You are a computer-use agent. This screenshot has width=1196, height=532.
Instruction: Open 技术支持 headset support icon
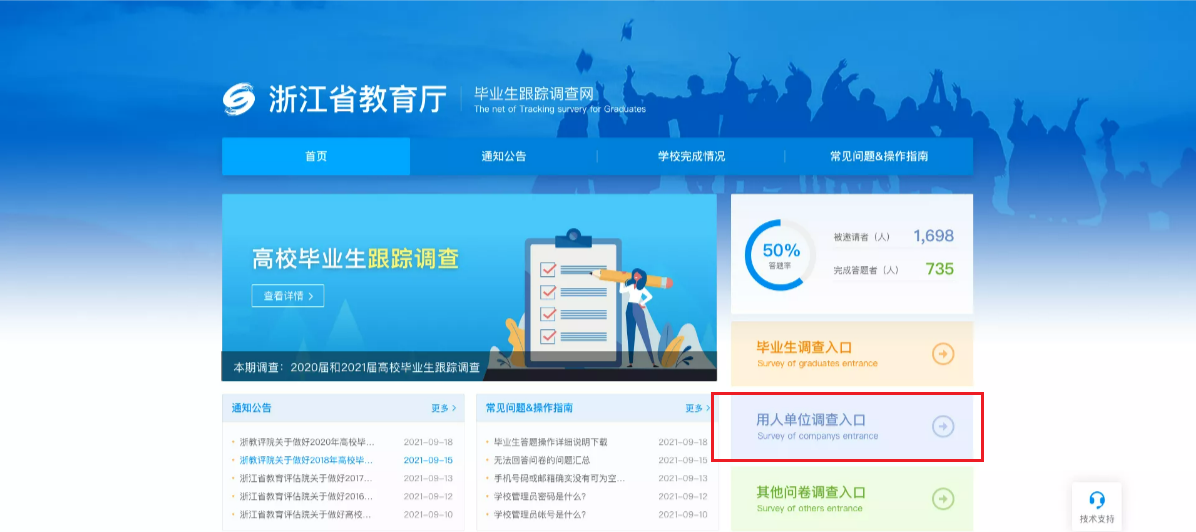pos(1096,501)
